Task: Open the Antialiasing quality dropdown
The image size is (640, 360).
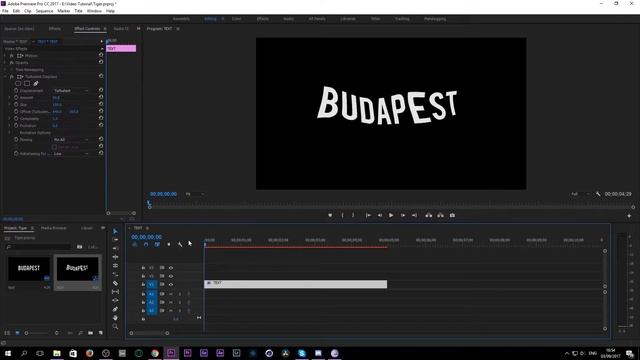Action: [x=71, y=153]
